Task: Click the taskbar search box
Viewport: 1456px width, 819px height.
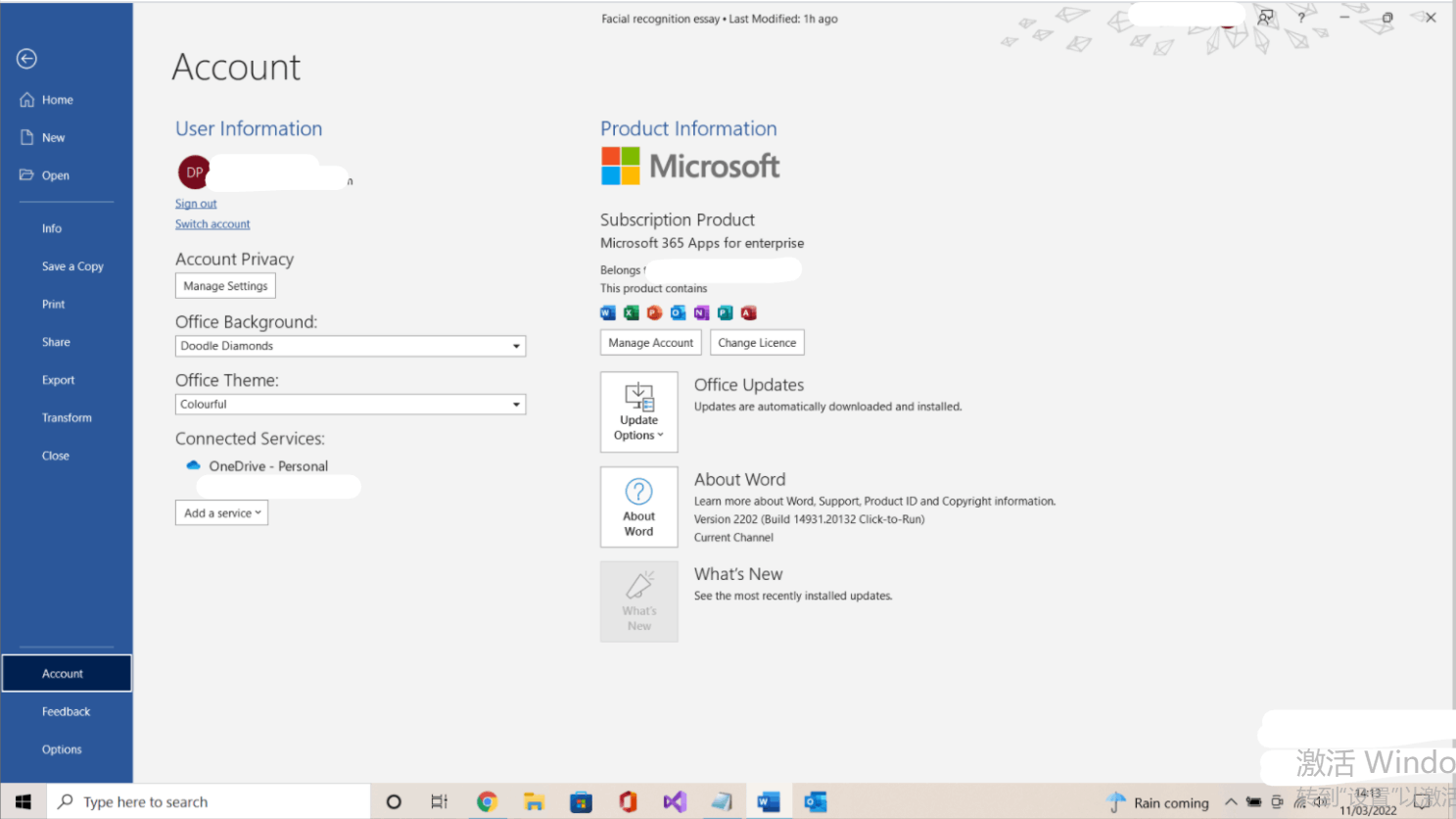Action: 209,801
